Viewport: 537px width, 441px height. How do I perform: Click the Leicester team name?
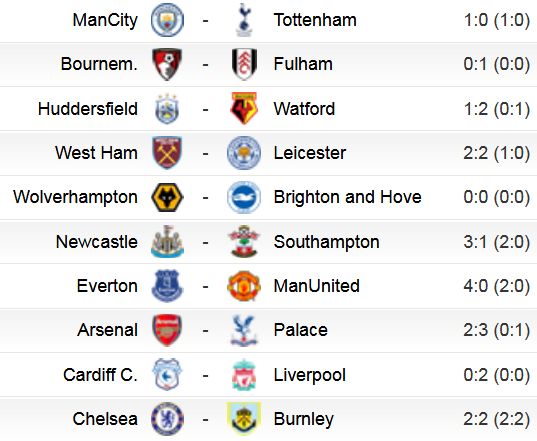tap(310, 153)
